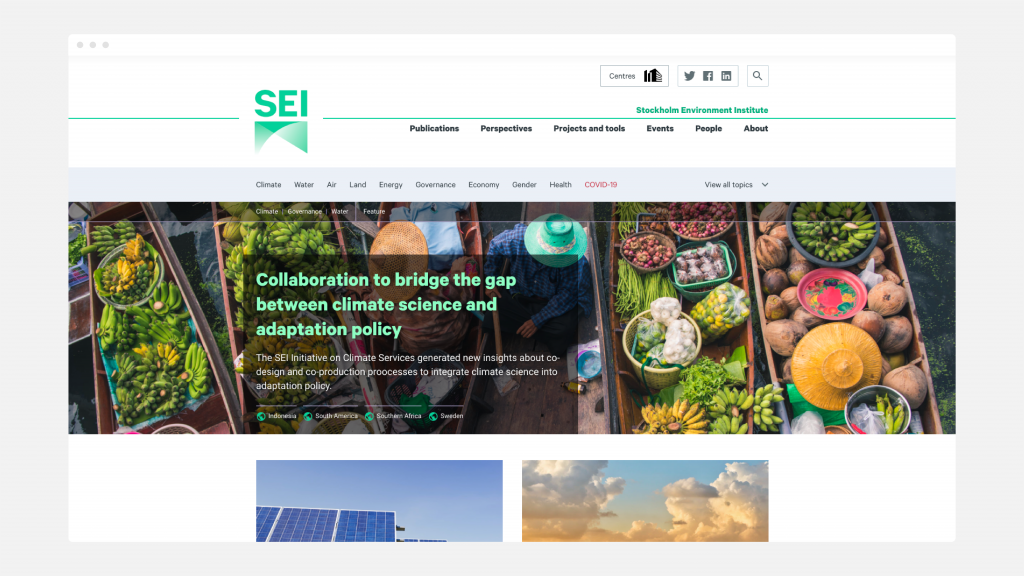Open the hero article headline about collaboration
Viewport: 1024px width, 576px height.
coord(386,304)
